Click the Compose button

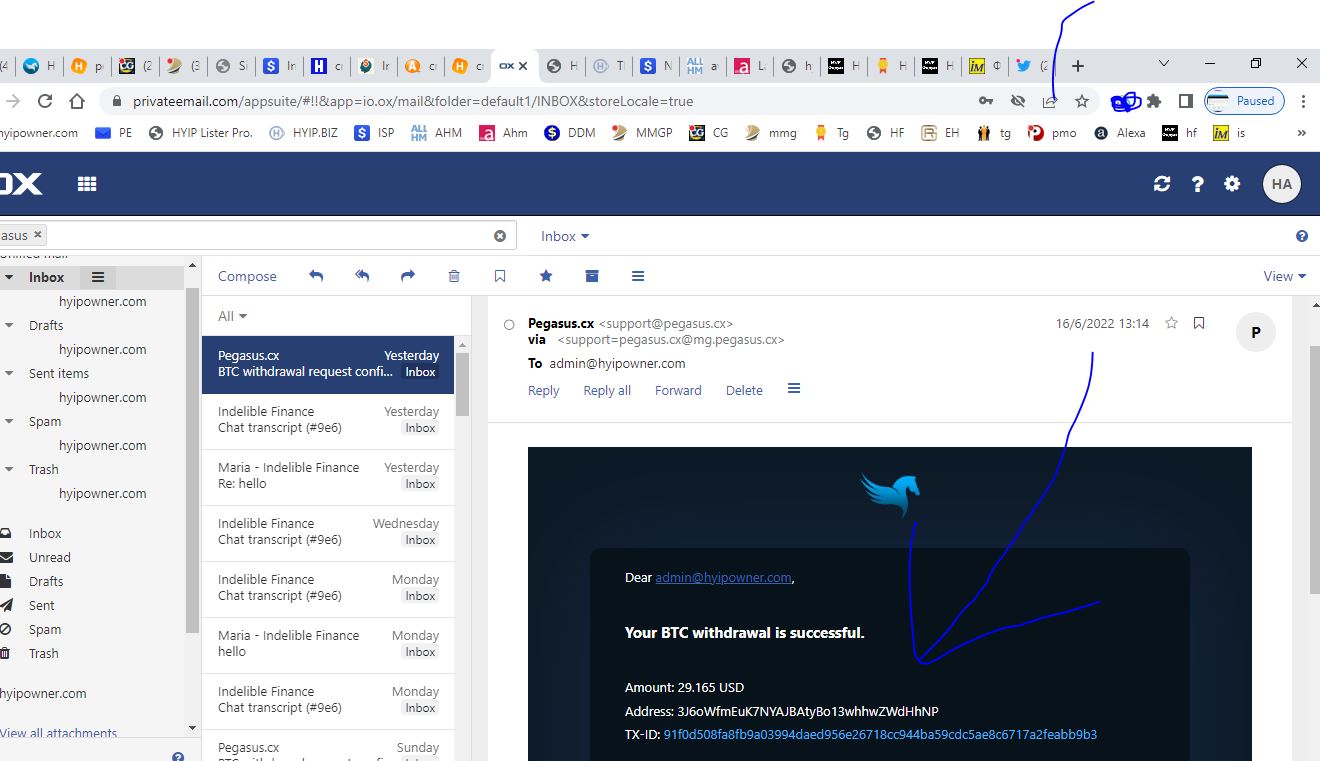click(247, 276)
